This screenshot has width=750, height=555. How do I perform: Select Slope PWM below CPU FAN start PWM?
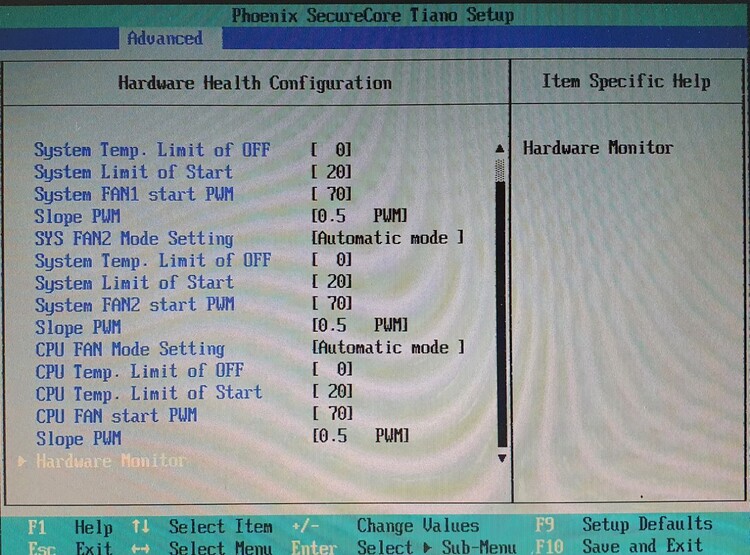[x=79, y=438]
